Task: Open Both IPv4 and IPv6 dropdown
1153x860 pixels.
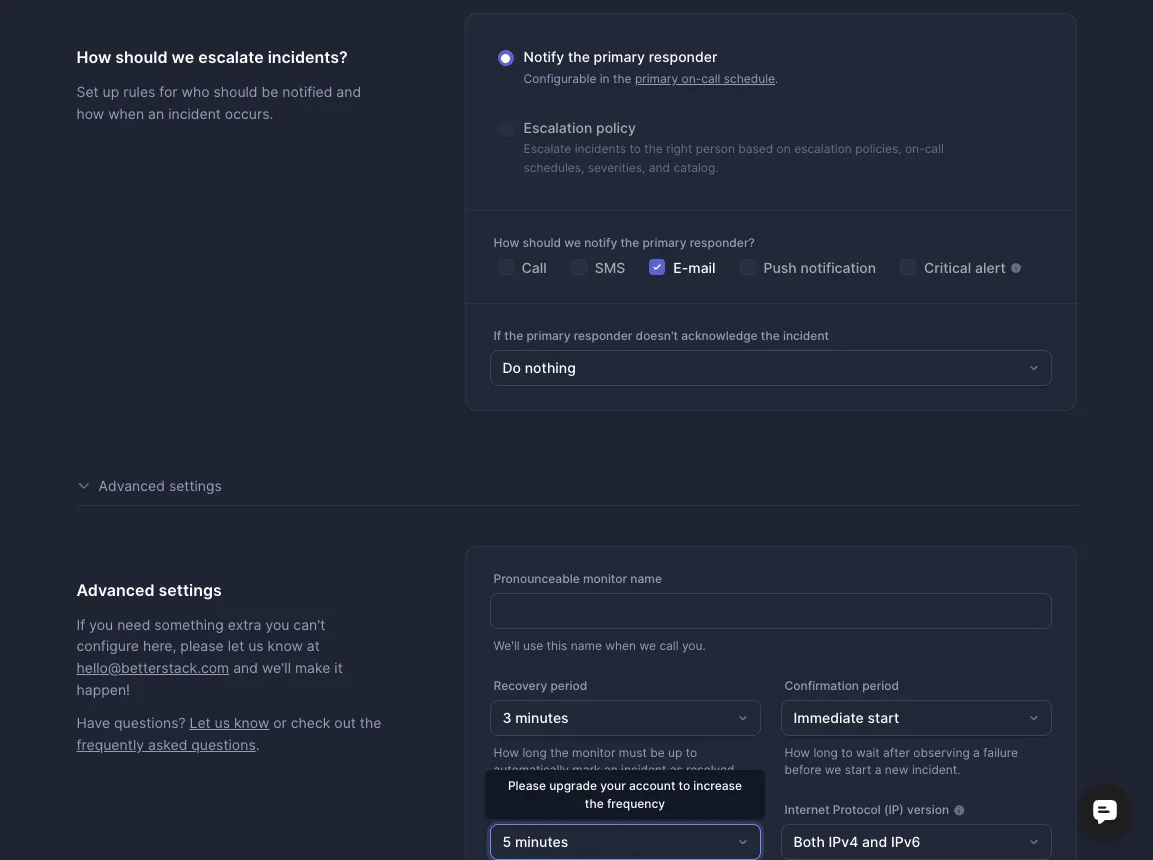Action: (916, 842)
